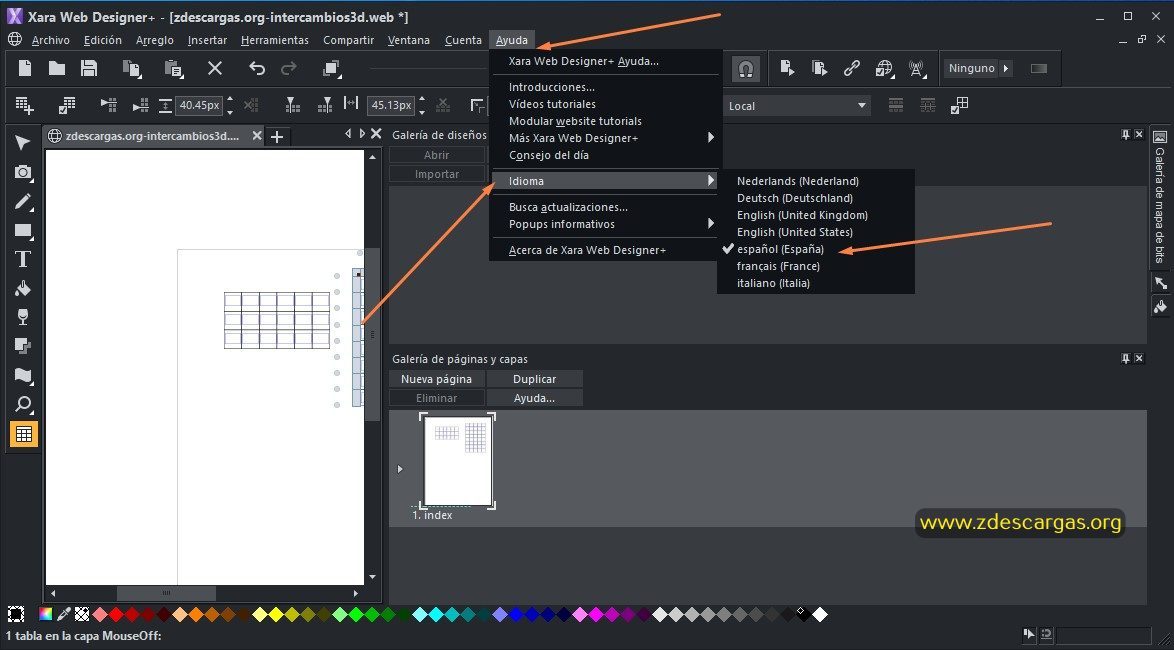Create a new document icon

[x=25, y=68]
